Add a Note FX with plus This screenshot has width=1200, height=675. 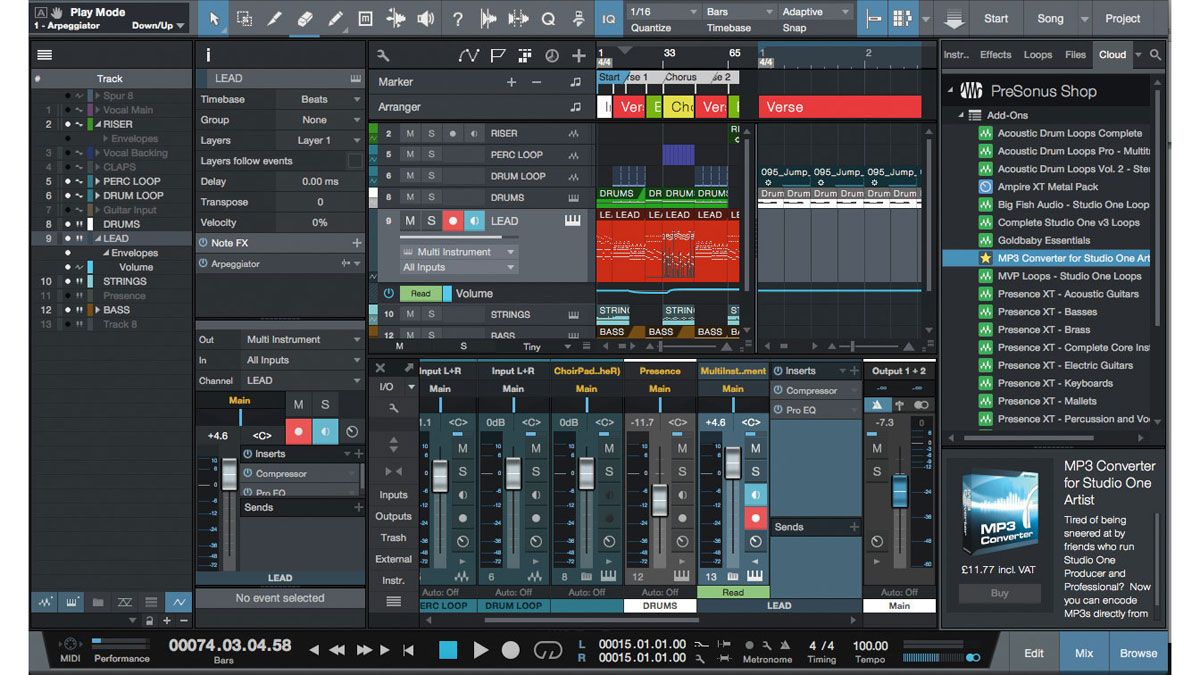tap(356, 243)
